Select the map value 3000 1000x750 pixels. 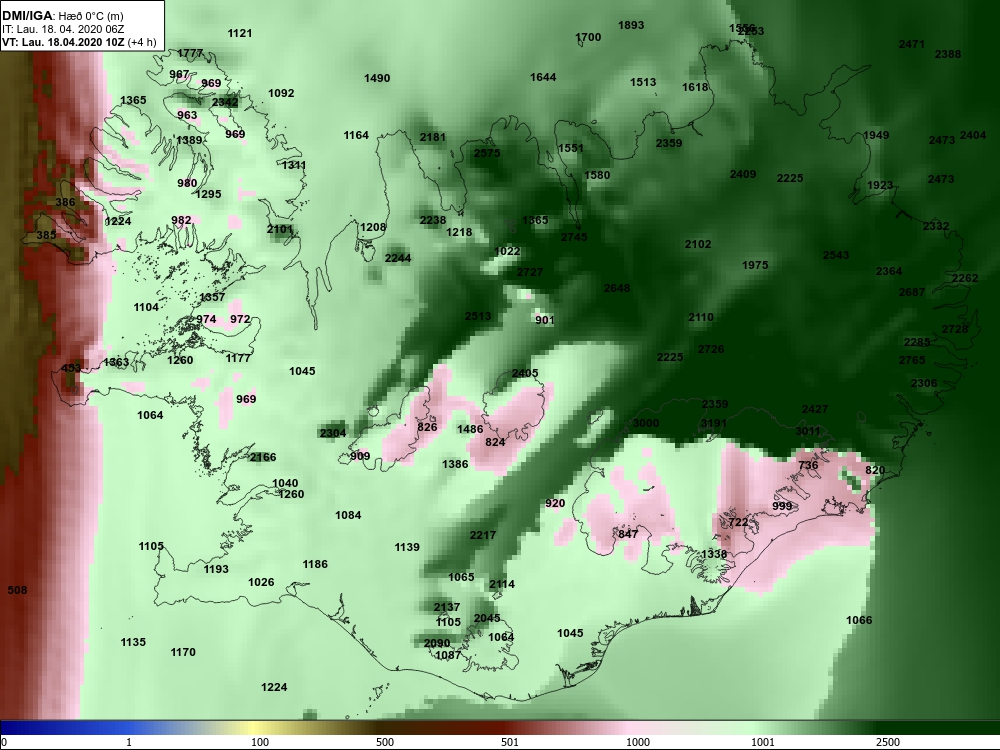tap(646, 423)
